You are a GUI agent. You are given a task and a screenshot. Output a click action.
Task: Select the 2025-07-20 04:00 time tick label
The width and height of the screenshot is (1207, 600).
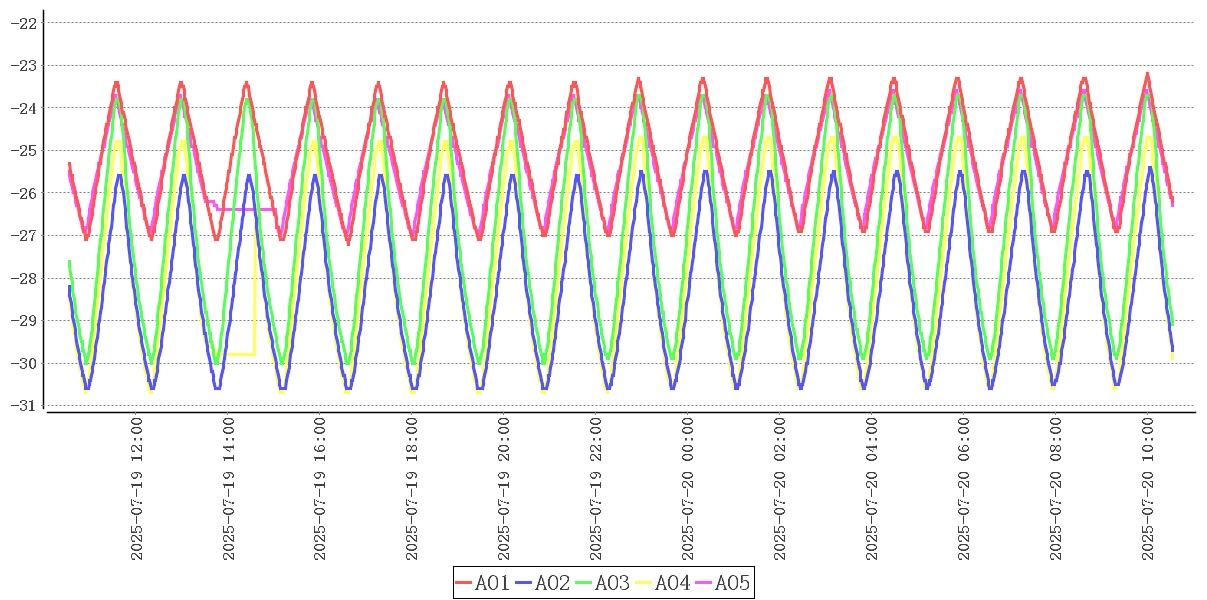coord(871,489)
